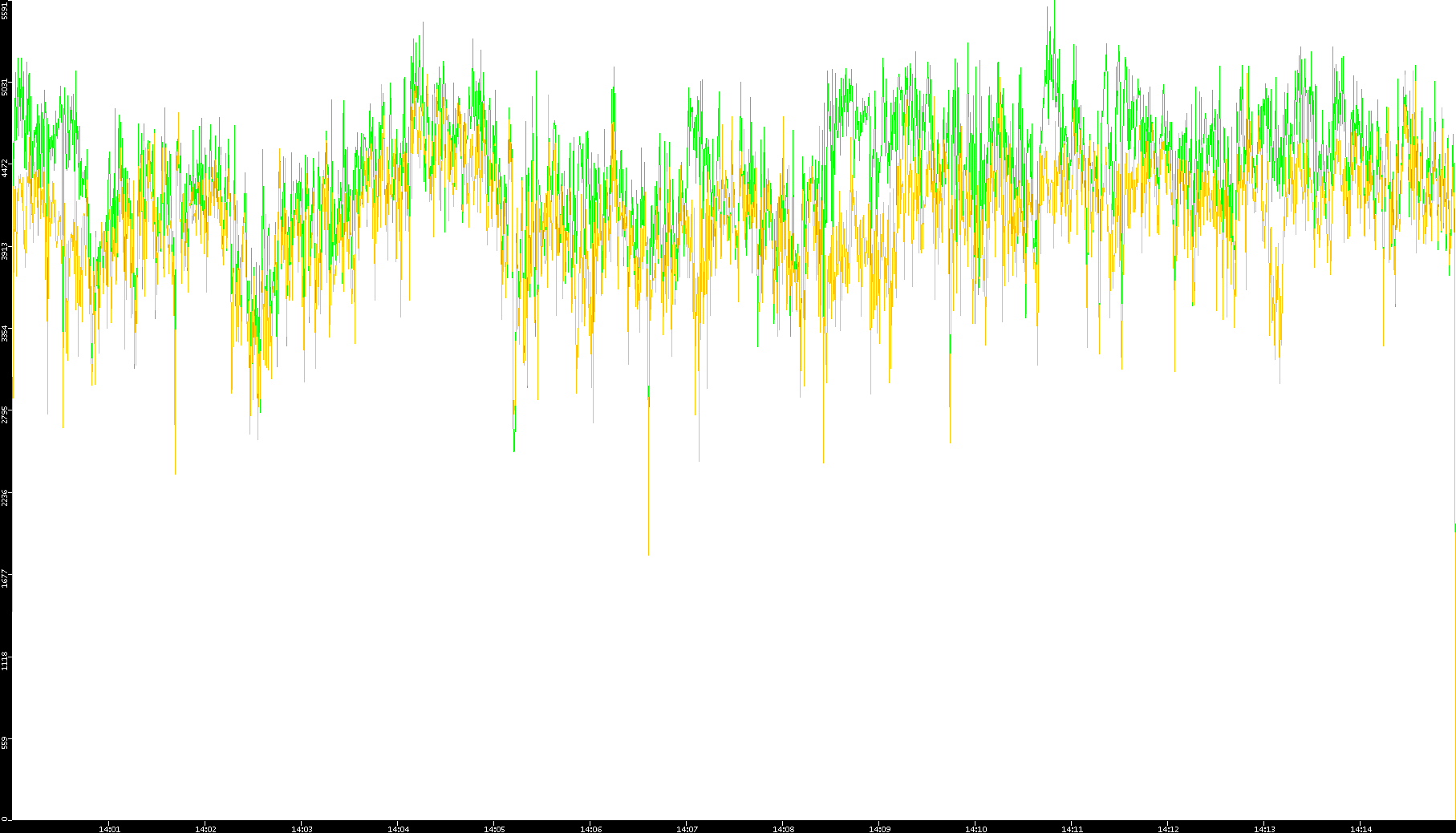This screenshot has height=833, width=1456.
Task: Choose the 14:12 time marker
Action: pyautogui.click(x=1168, y=829)
